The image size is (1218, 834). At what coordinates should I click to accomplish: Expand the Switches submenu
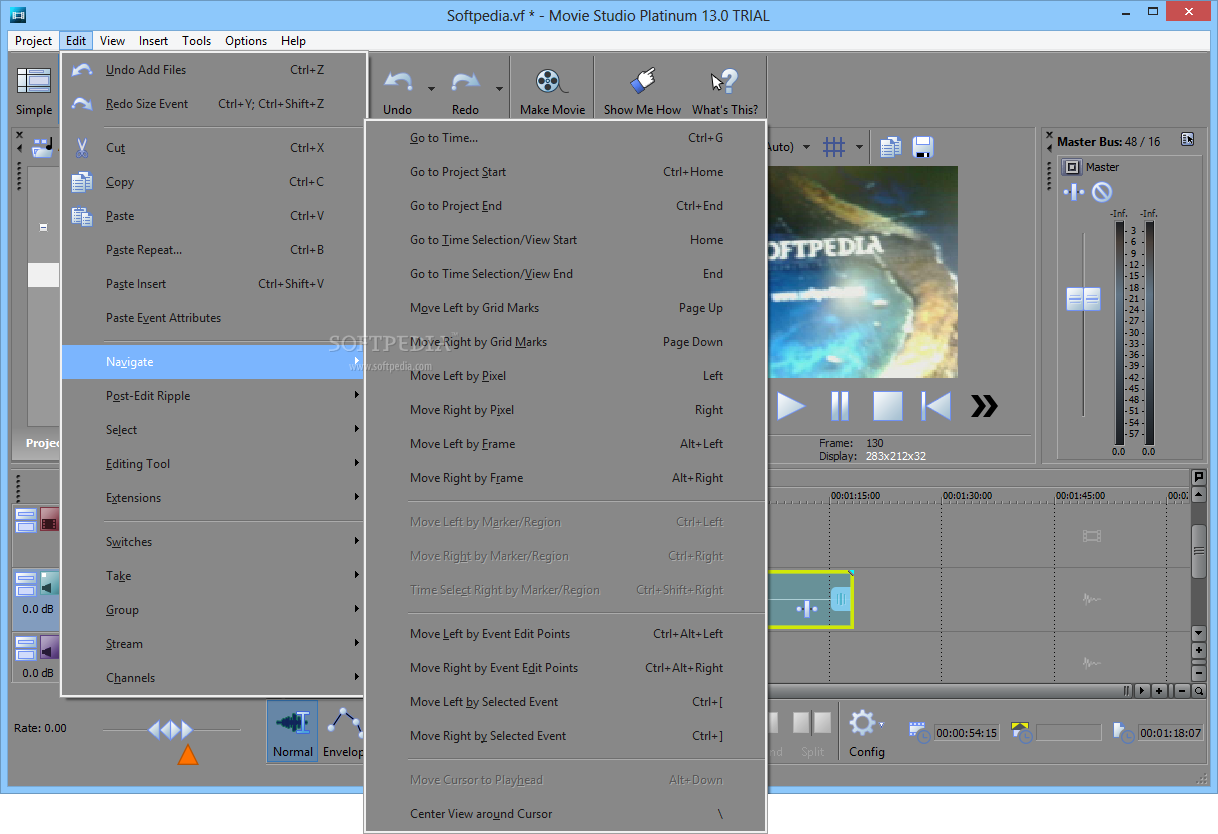click(x=214, y=542)
